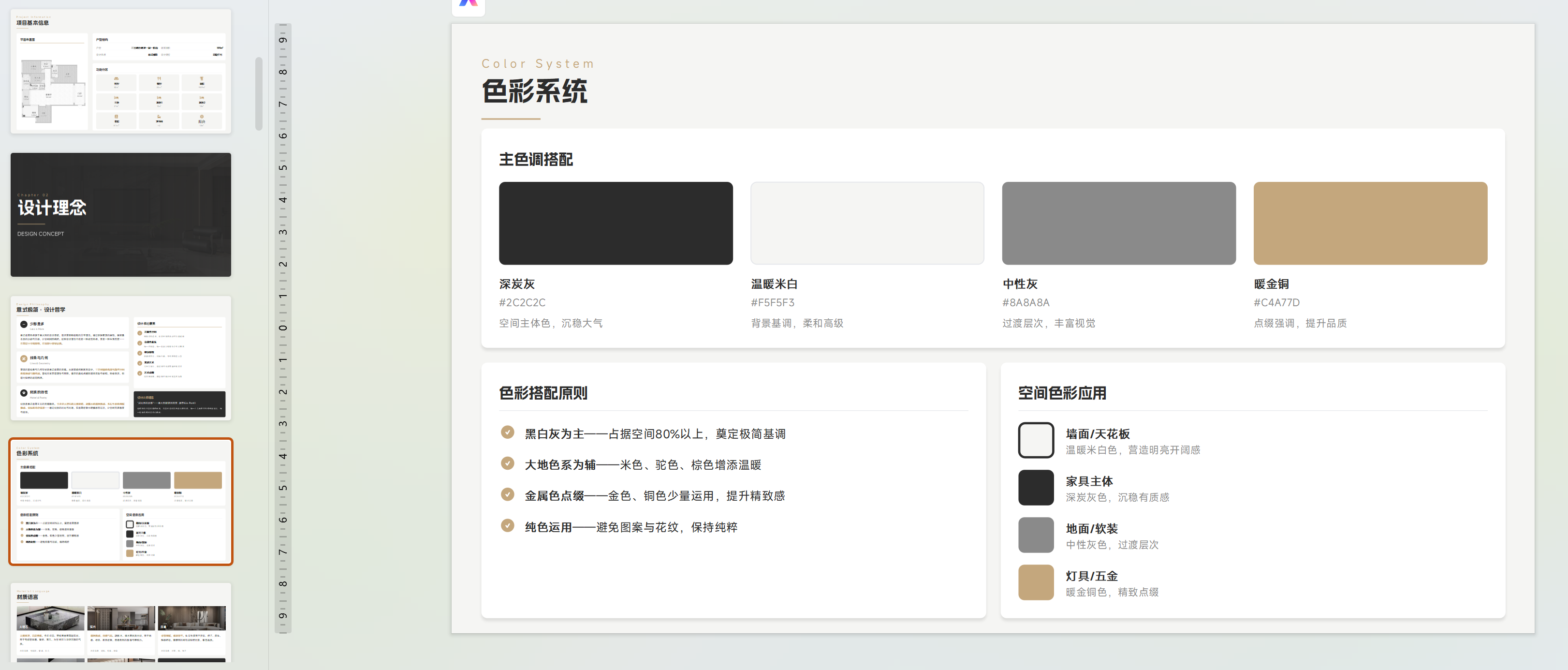Select the 深炭灰 #2C2C2C color swatch
The width and height of the screenshot is (1568, 670).
click(x=615, y=223)
